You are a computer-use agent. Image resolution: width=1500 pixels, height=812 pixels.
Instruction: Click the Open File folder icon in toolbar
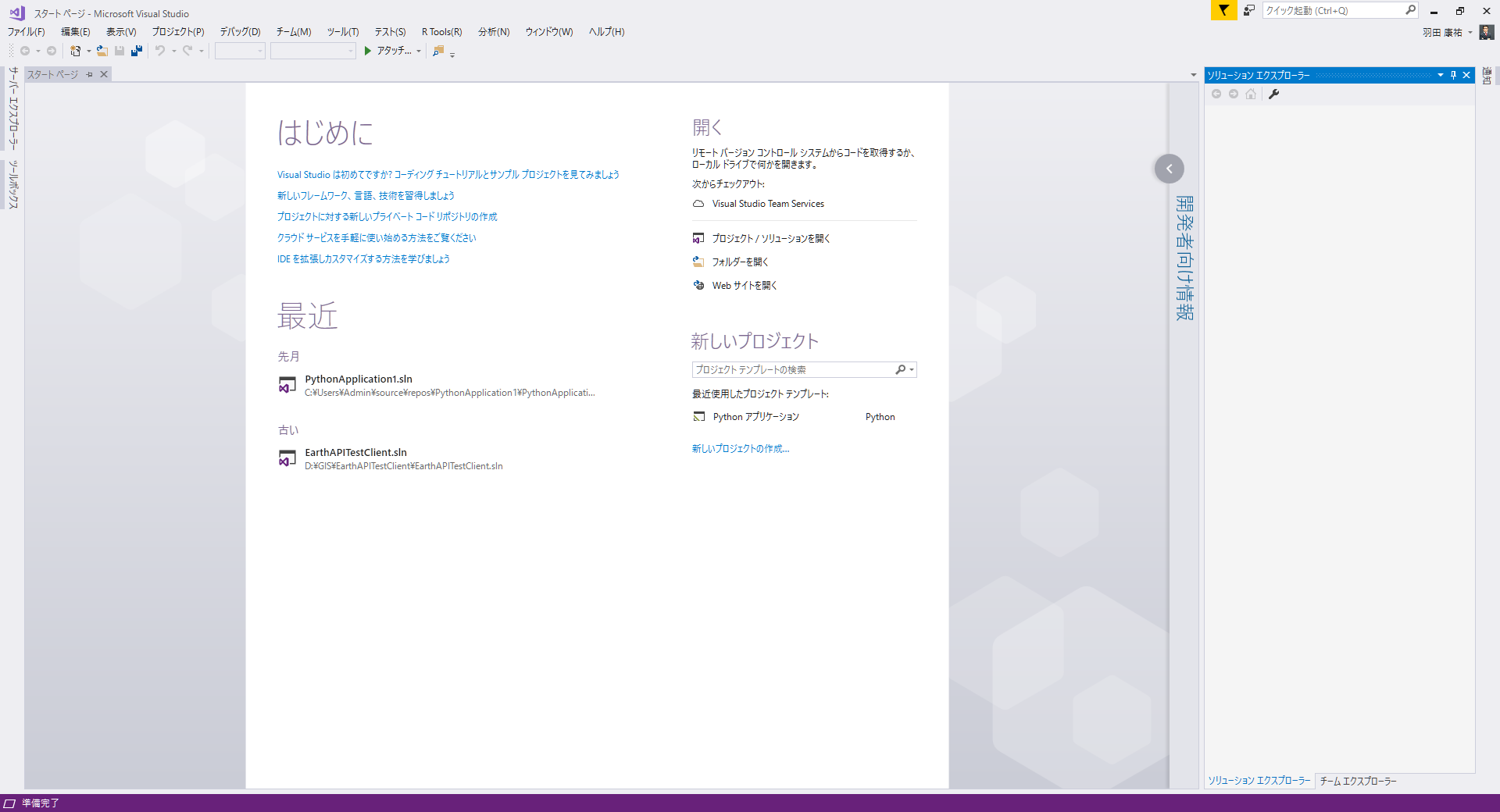102,51
